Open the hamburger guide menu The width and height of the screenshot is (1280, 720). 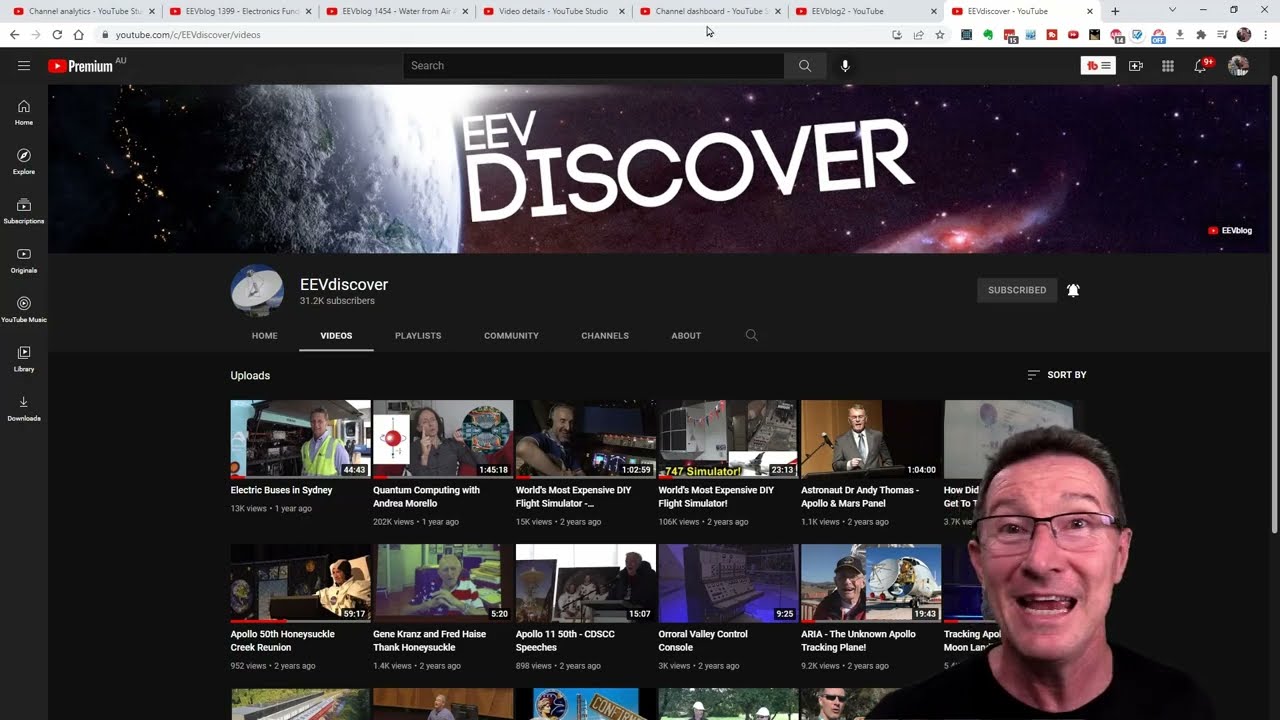pos(24,66)
